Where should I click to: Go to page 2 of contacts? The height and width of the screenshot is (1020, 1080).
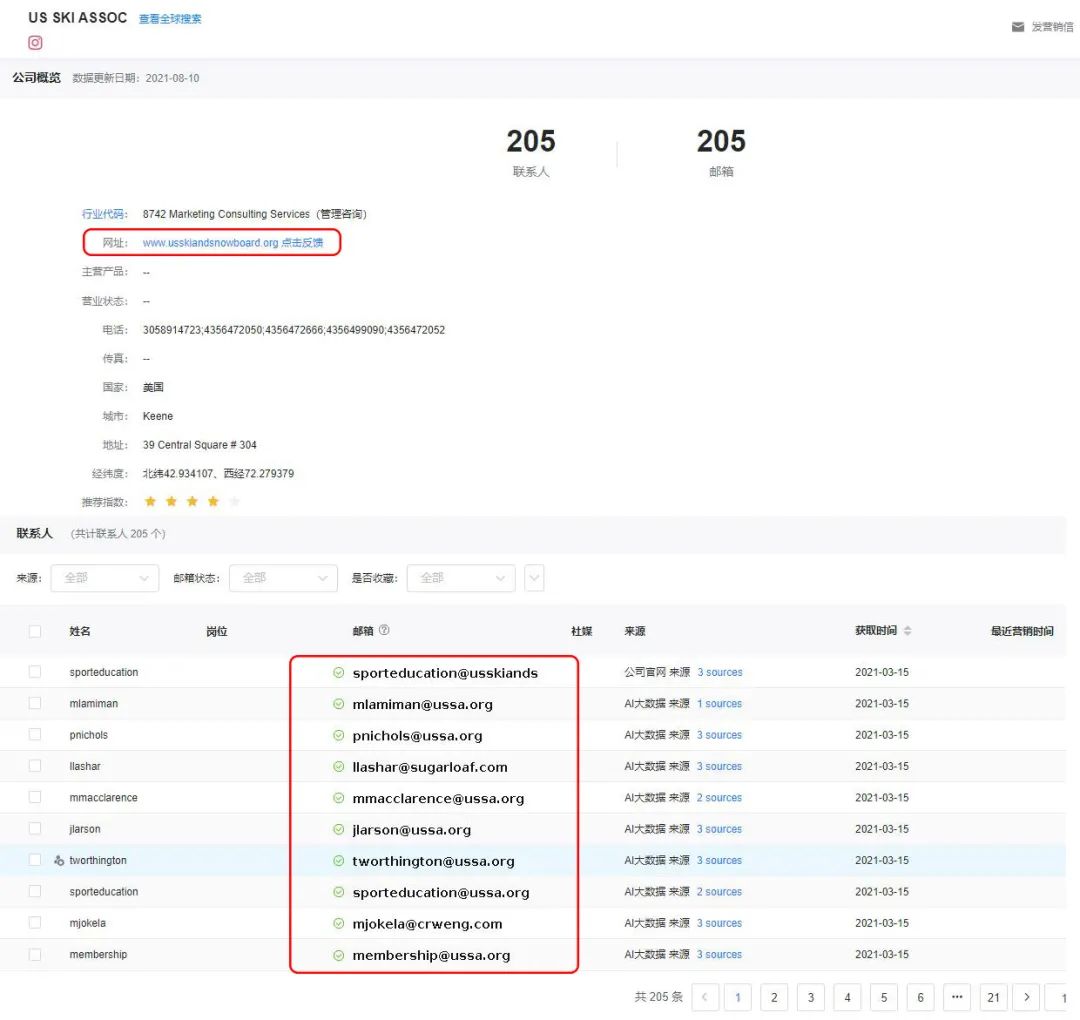click(x=774, y=997)
